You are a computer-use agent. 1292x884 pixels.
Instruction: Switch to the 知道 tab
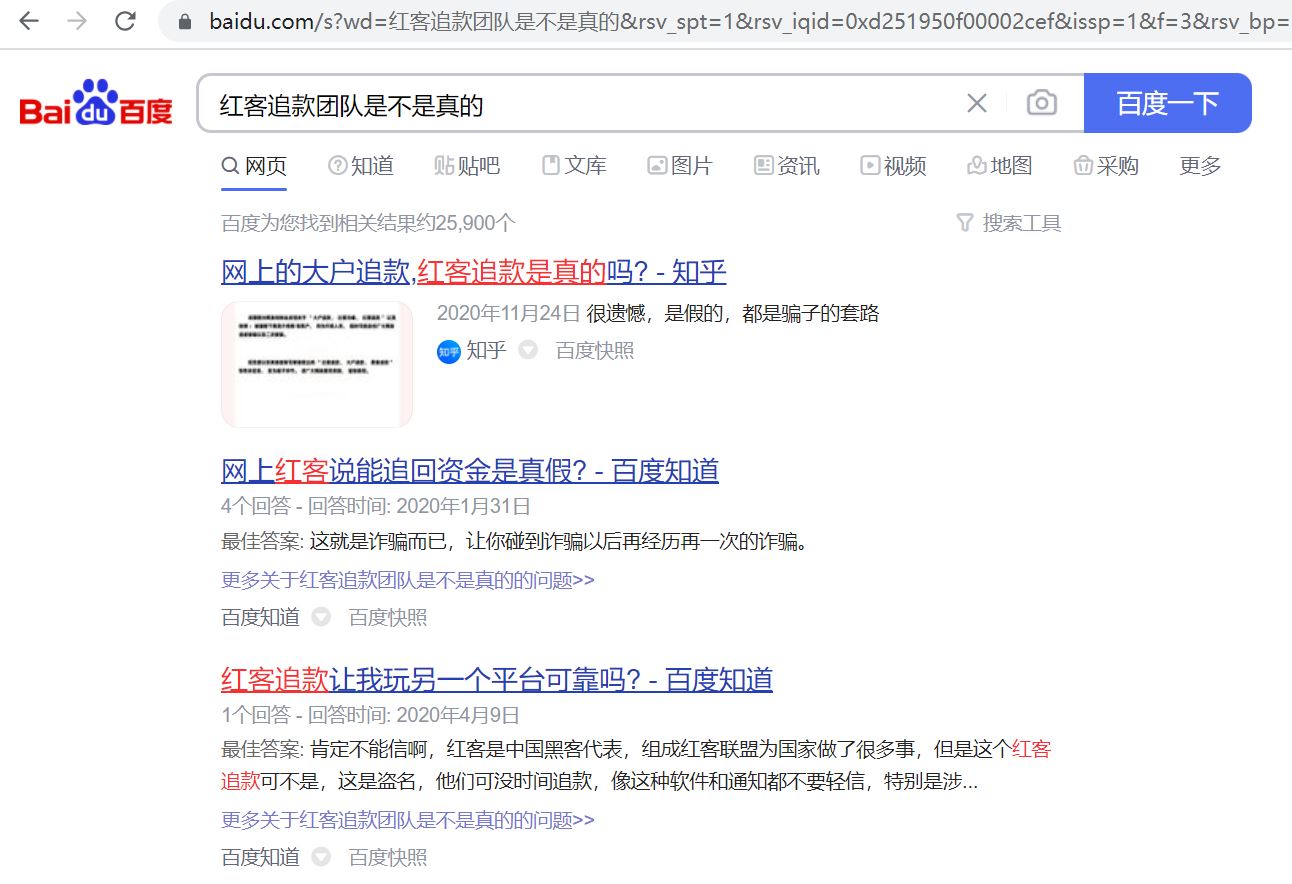[x=361, y=166]
